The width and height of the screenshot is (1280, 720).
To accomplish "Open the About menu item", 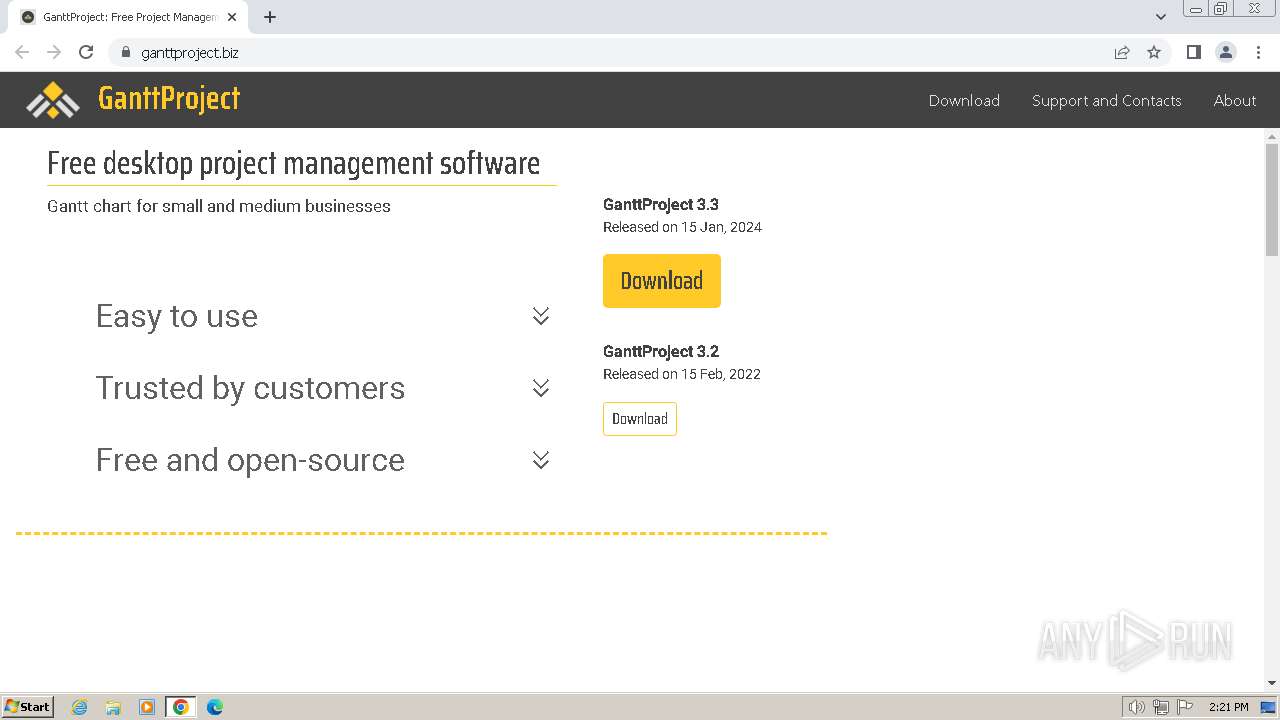I will (1235, 100).
